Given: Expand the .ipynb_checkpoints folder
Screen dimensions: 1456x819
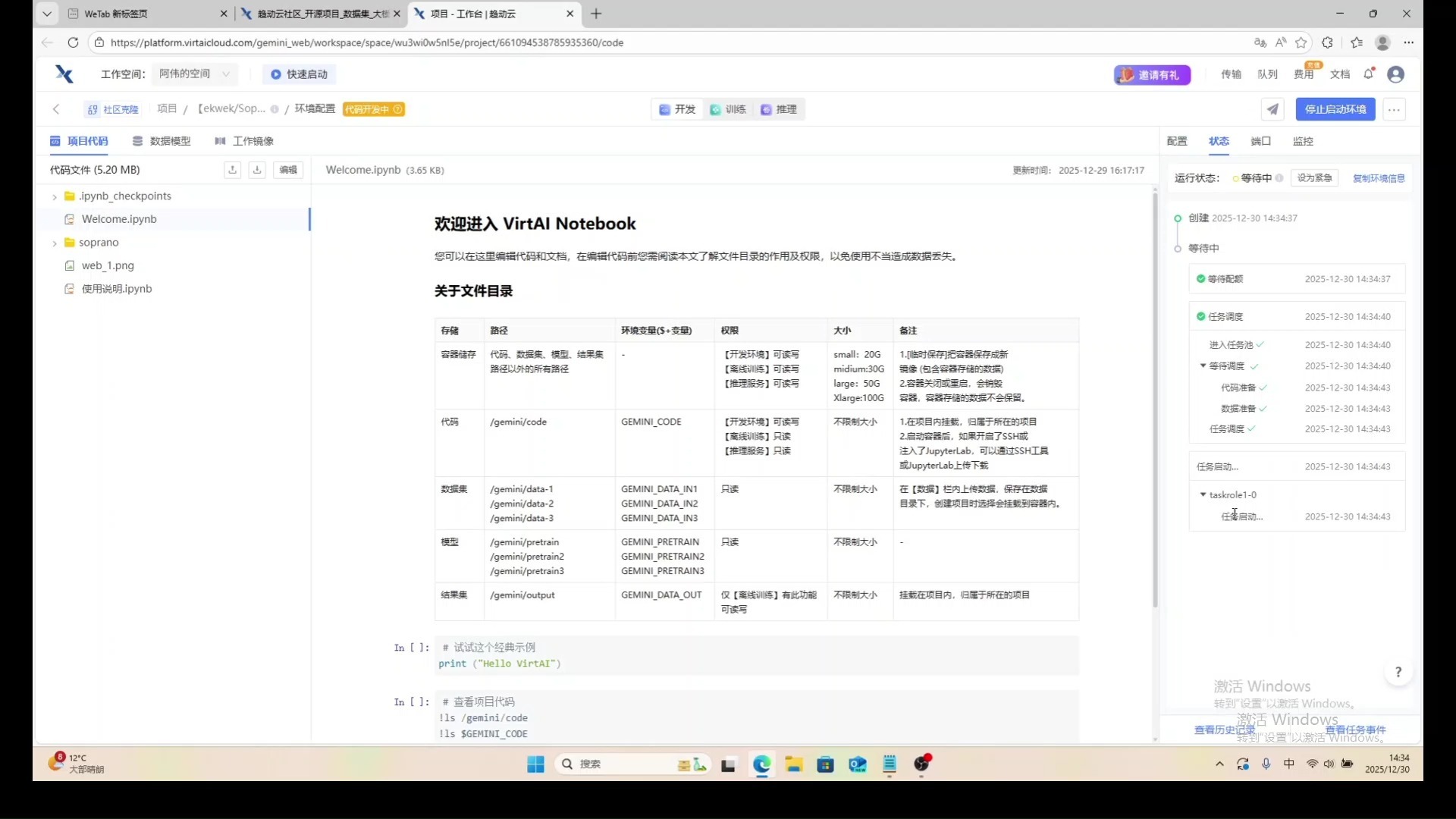Looking at the screenshot, I should tap(55, 196).
